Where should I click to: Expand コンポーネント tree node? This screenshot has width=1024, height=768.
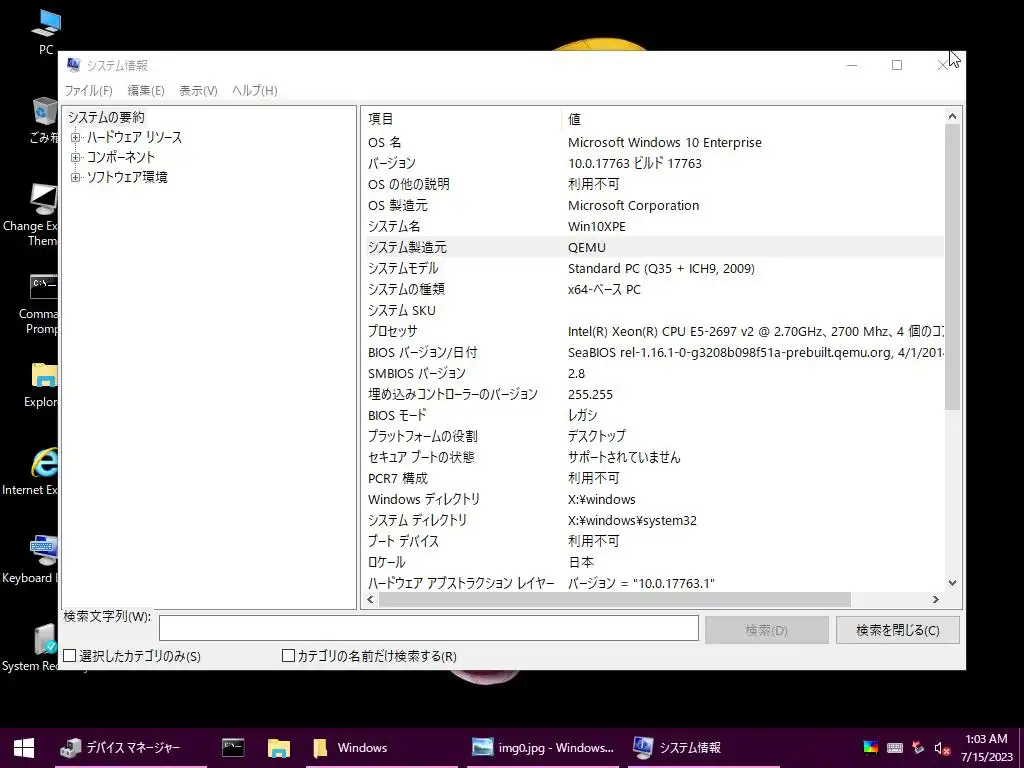[x=76, y=157]
